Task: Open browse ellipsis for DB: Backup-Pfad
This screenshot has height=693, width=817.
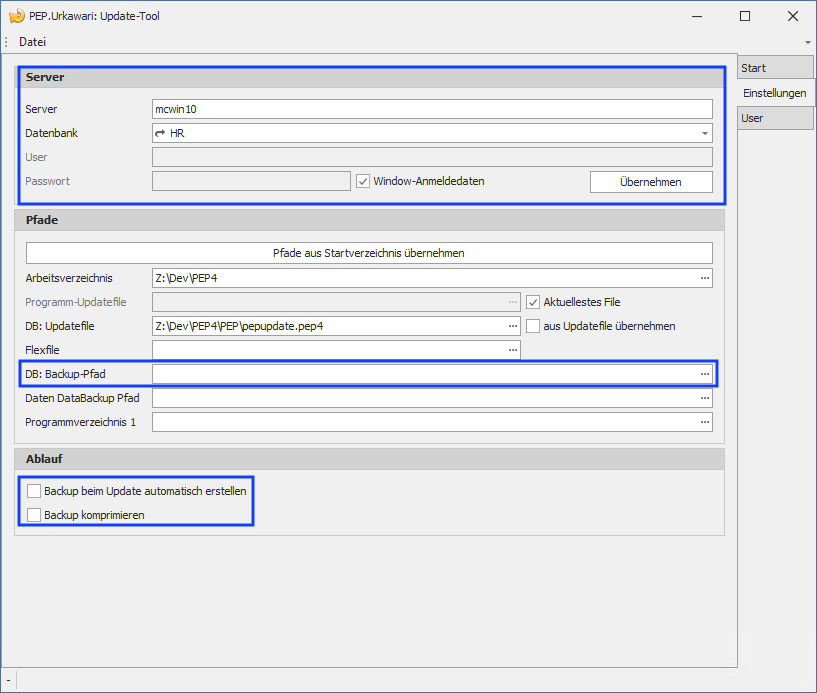Action: (704, 374)
